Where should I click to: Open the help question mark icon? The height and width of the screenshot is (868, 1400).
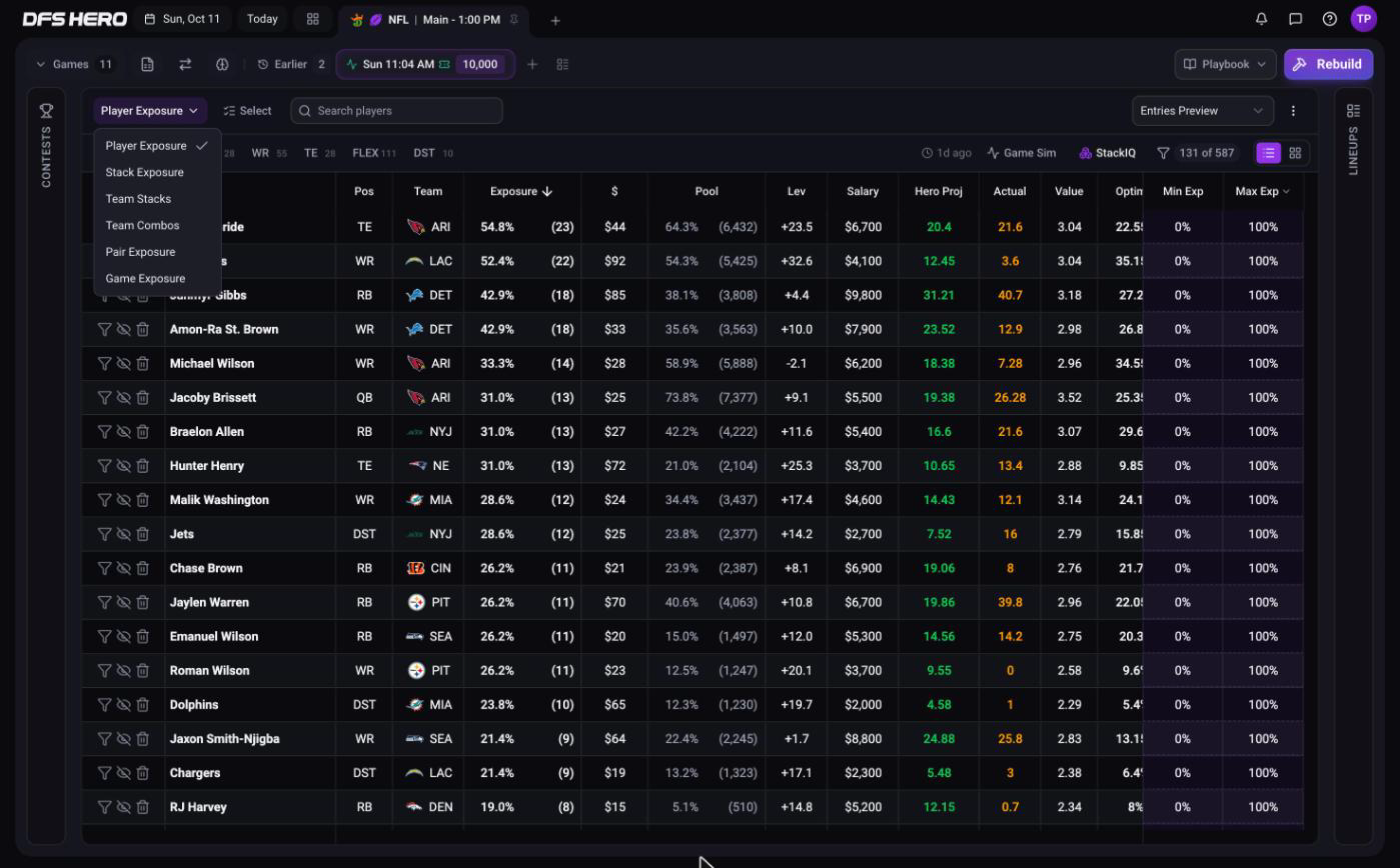pyautogui.click(x=1329, y=19)
